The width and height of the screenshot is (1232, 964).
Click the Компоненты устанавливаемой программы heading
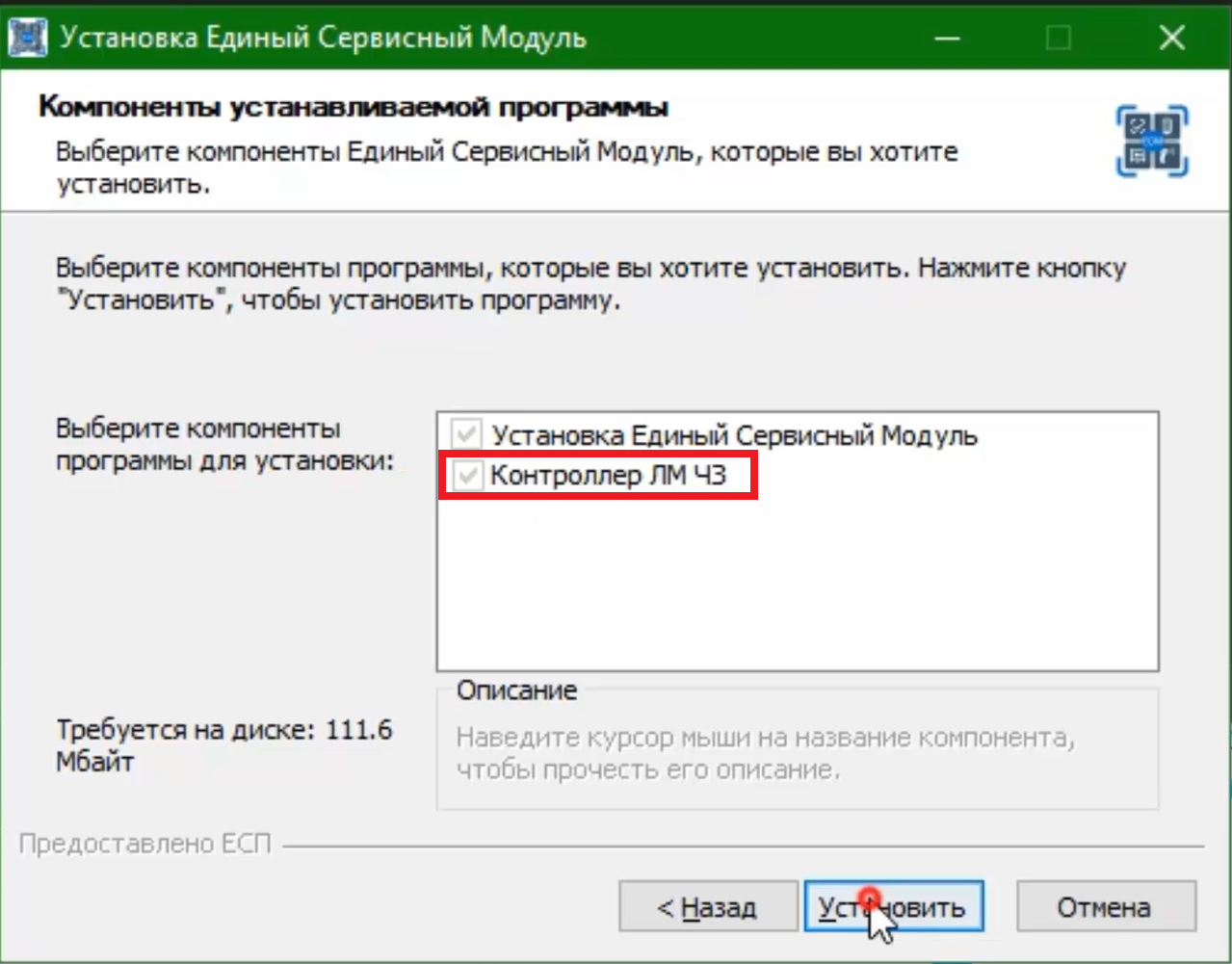point(353,106)
